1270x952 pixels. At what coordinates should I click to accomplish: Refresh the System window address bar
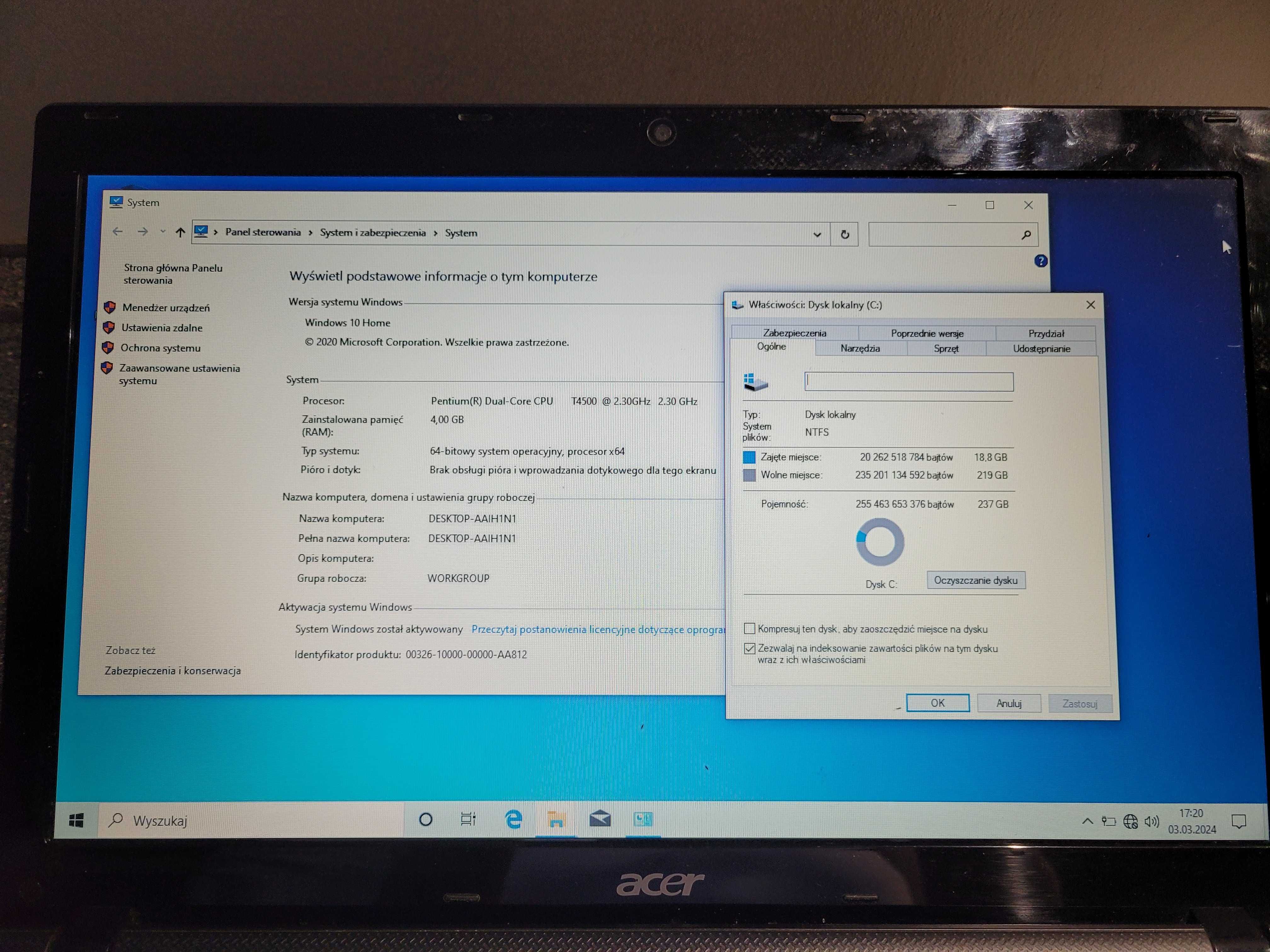(844, 234)
